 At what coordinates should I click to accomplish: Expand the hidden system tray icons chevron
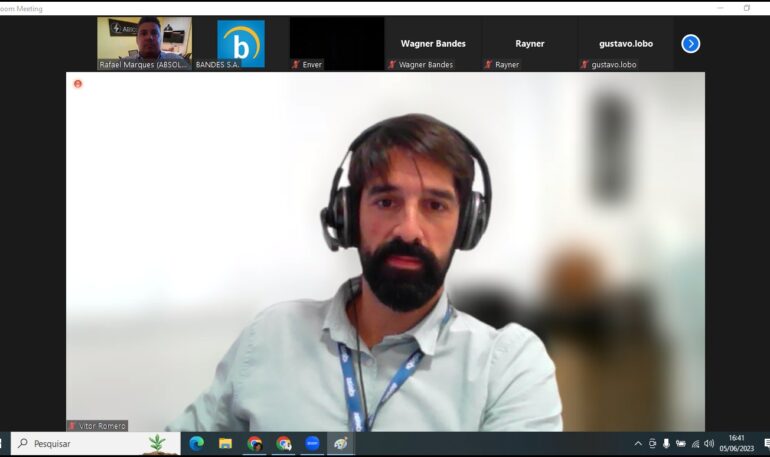[638, 443]
